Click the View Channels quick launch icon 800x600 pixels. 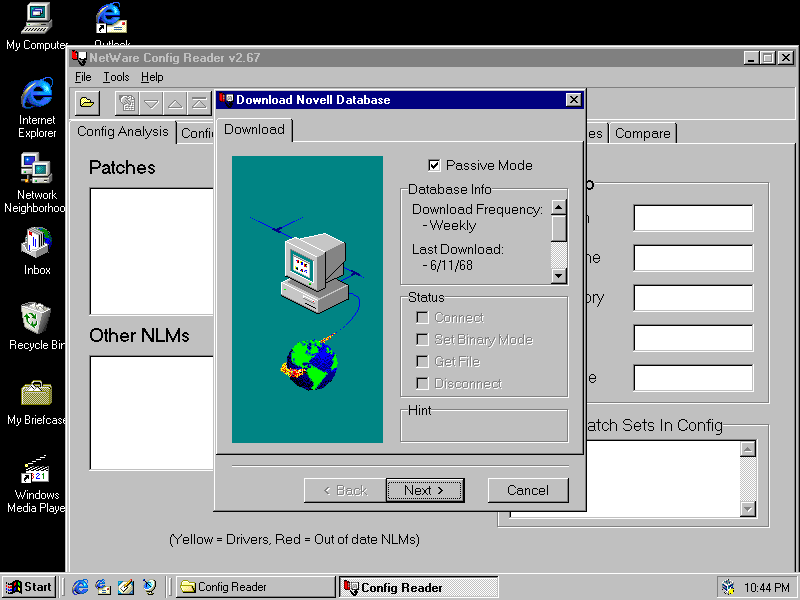click(149, 587)
